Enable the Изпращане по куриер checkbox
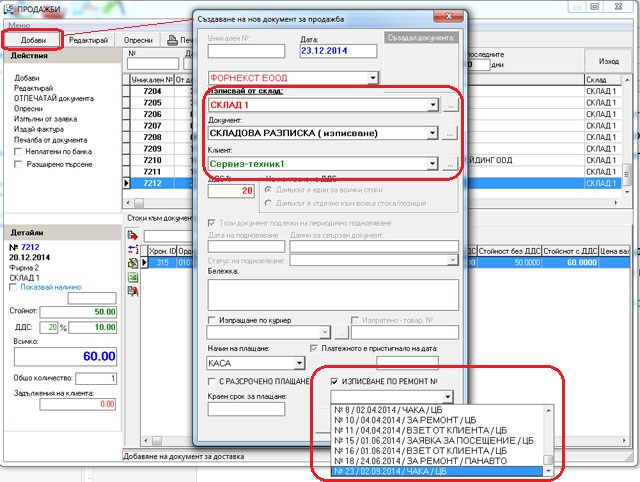 [213, 321]
